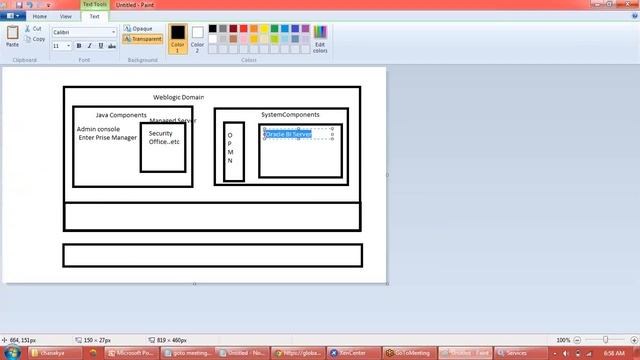640x360 pixels.
Task: Set text background to Opaque
Action: [138, 29]
